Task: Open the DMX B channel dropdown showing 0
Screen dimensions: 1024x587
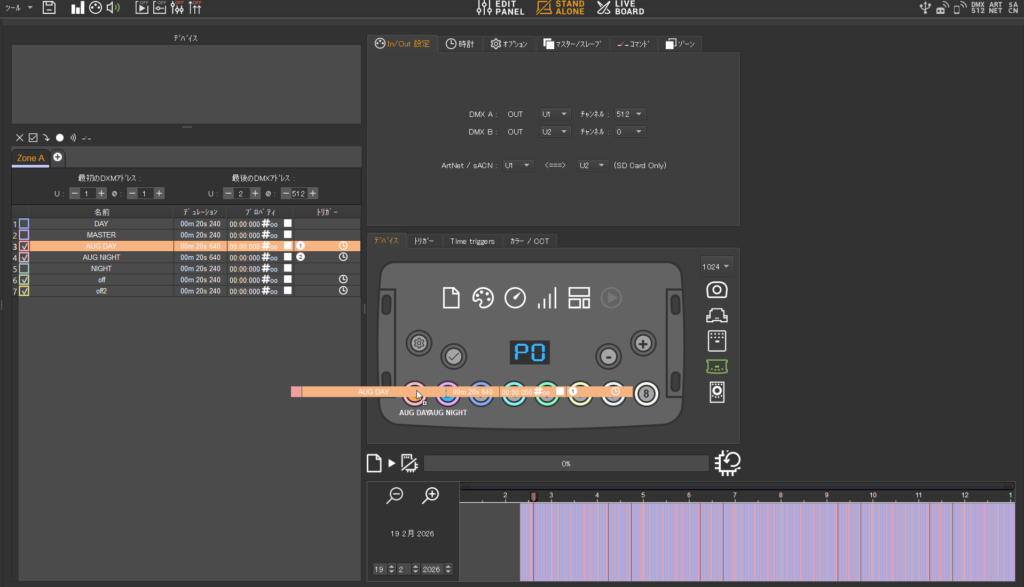Action: point(630,131)
